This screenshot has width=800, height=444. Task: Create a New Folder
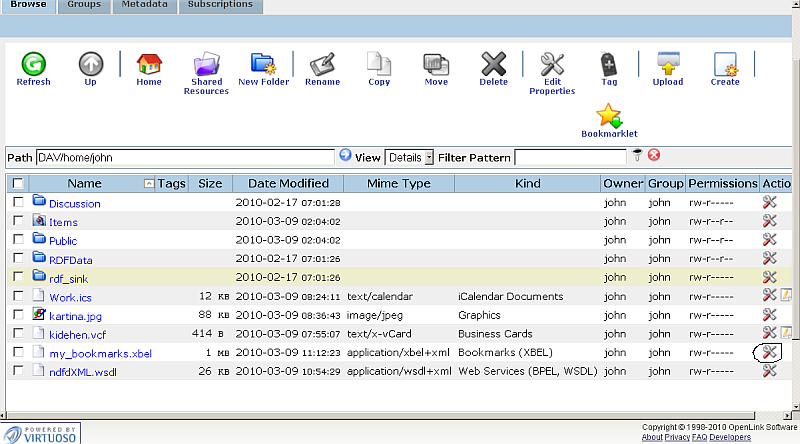tap(263, 64)
